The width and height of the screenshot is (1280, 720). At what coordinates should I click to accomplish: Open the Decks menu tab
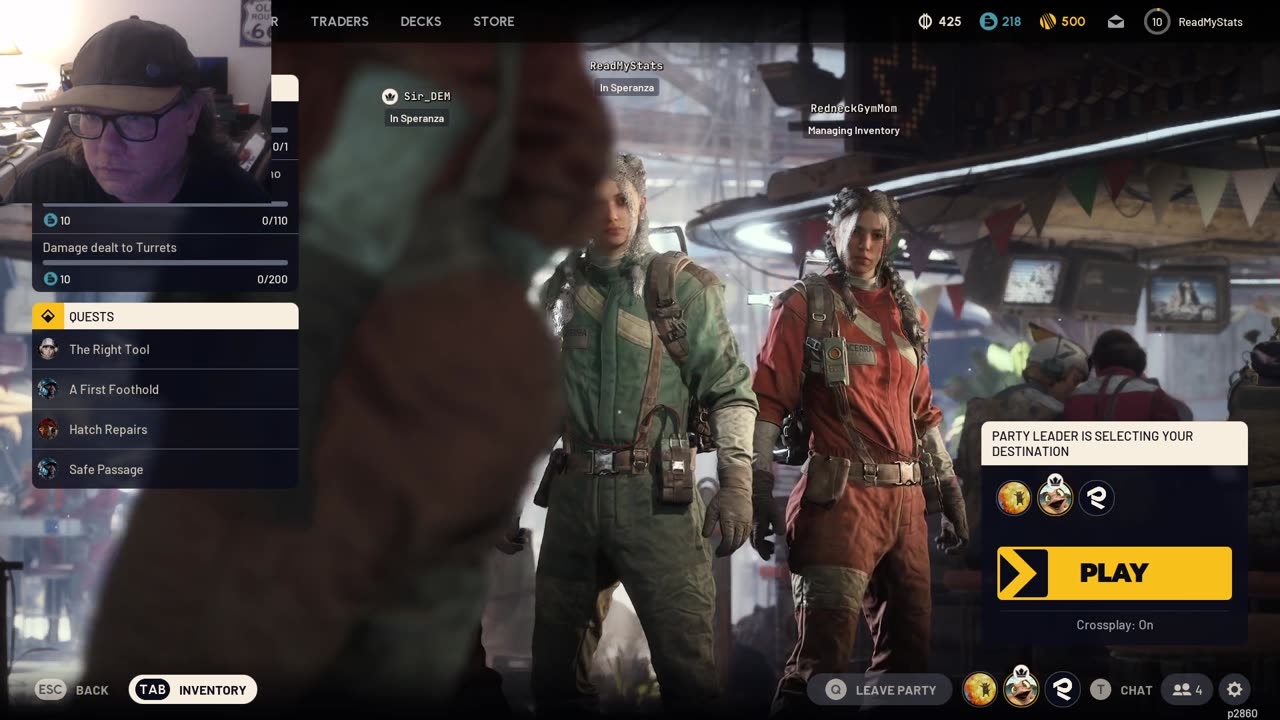(421, 21)
